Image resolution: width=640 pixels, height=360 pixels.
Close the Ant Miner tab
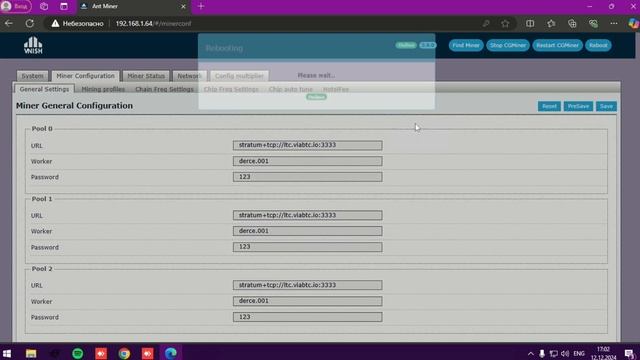coord(183,7)
